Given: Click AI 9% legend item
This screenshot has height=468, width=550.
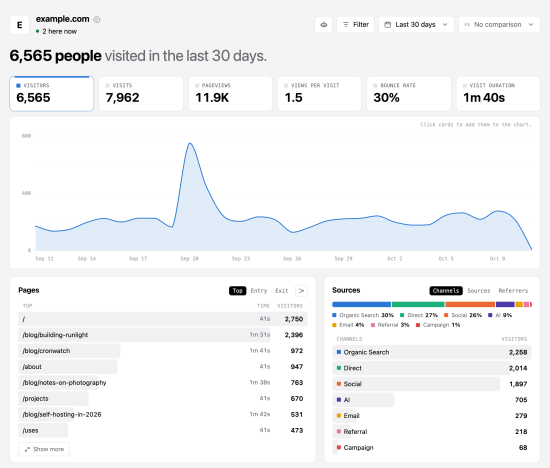Looking at the screenshot, I should tap(500, 315).
